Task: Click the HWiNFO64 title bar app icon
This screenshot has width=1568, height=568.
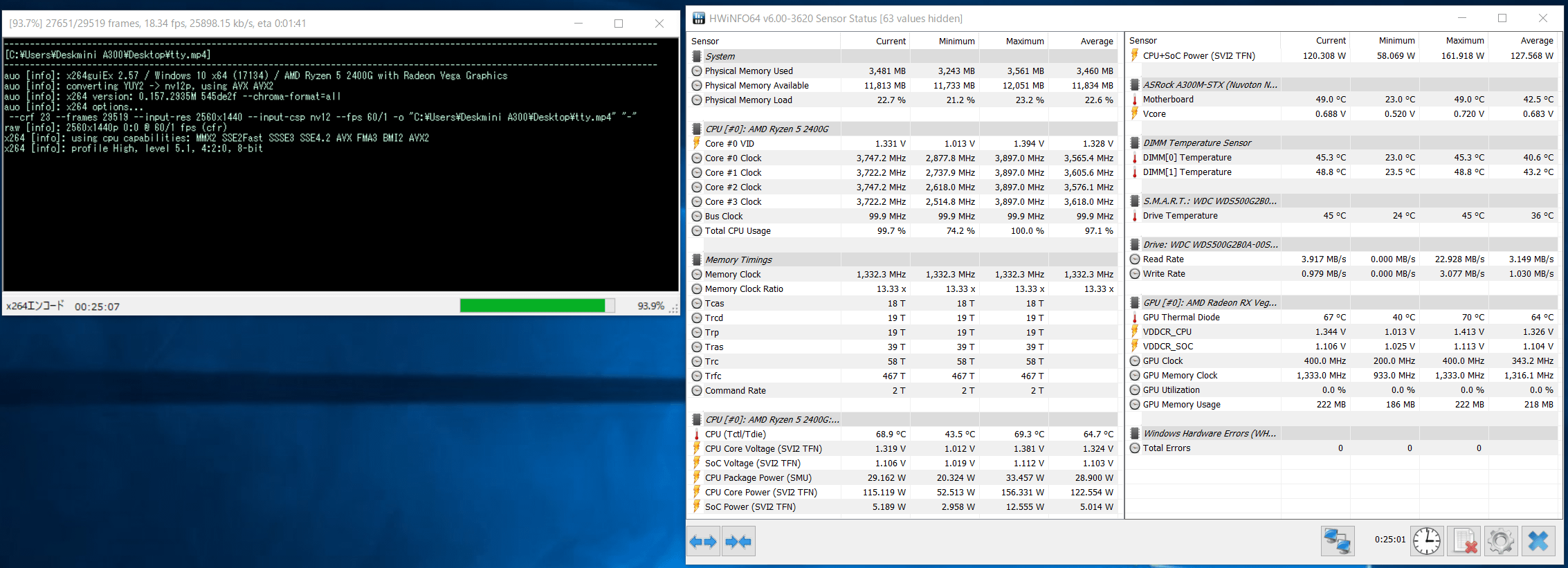Action: click(x=699, y=18)
